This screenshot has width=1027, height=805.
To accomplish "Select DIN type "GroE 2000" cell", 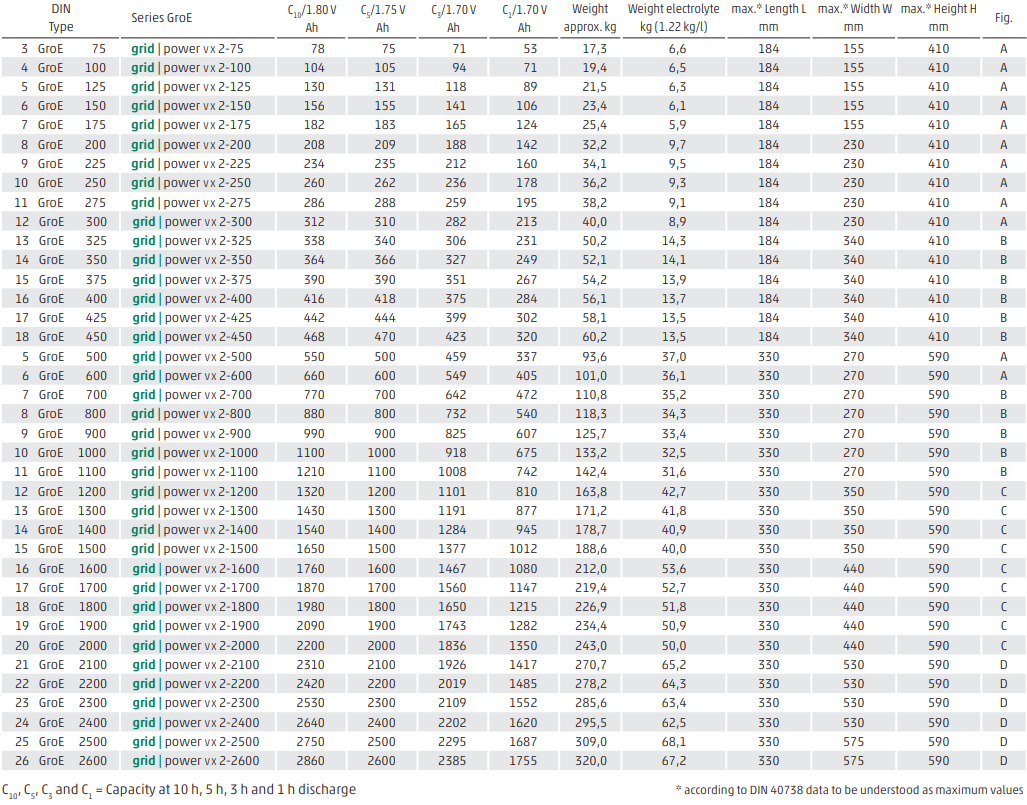I will pos(61,646).
